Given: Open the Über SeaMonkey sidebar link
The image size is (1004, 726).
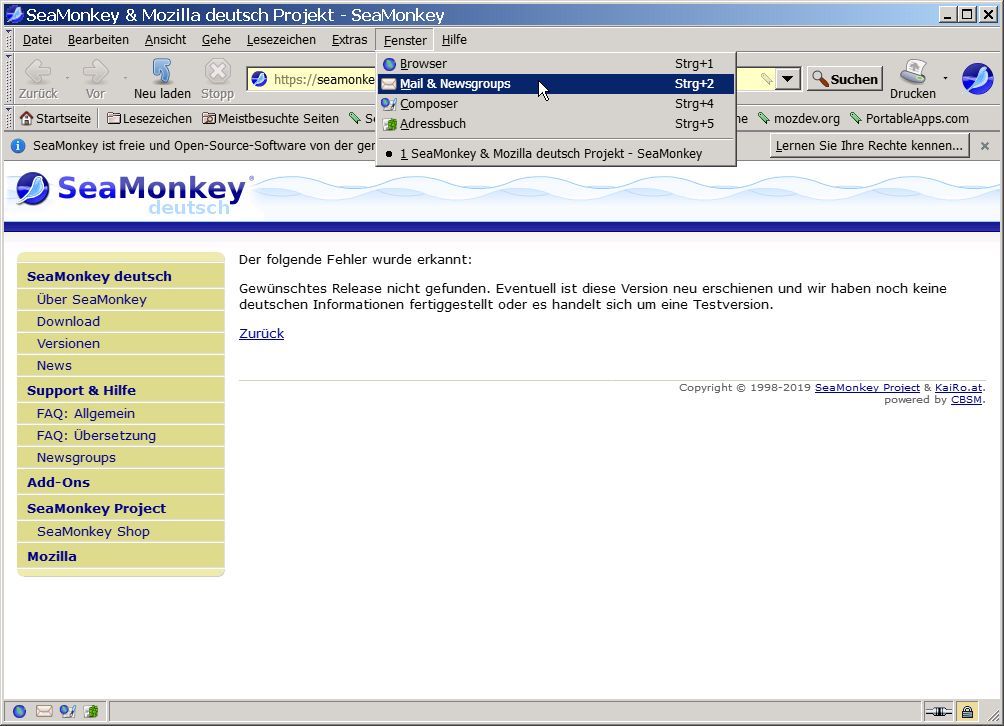Looking at the screenshot, I should tap(92, 300).
